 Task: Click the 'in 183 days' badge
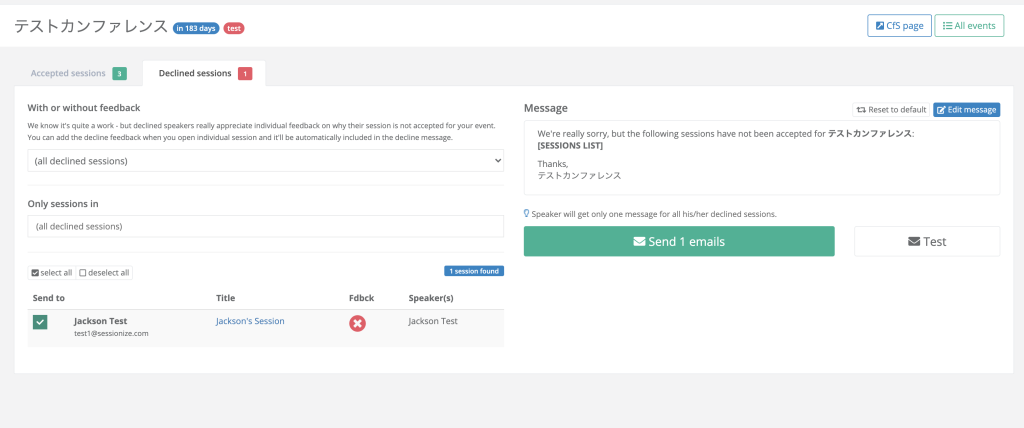(x=195, y=28)
